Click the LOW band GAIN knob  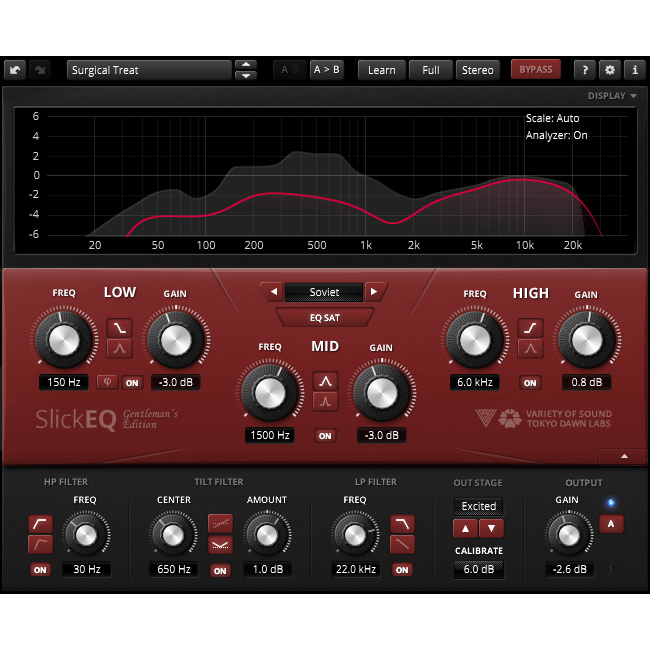176,340
